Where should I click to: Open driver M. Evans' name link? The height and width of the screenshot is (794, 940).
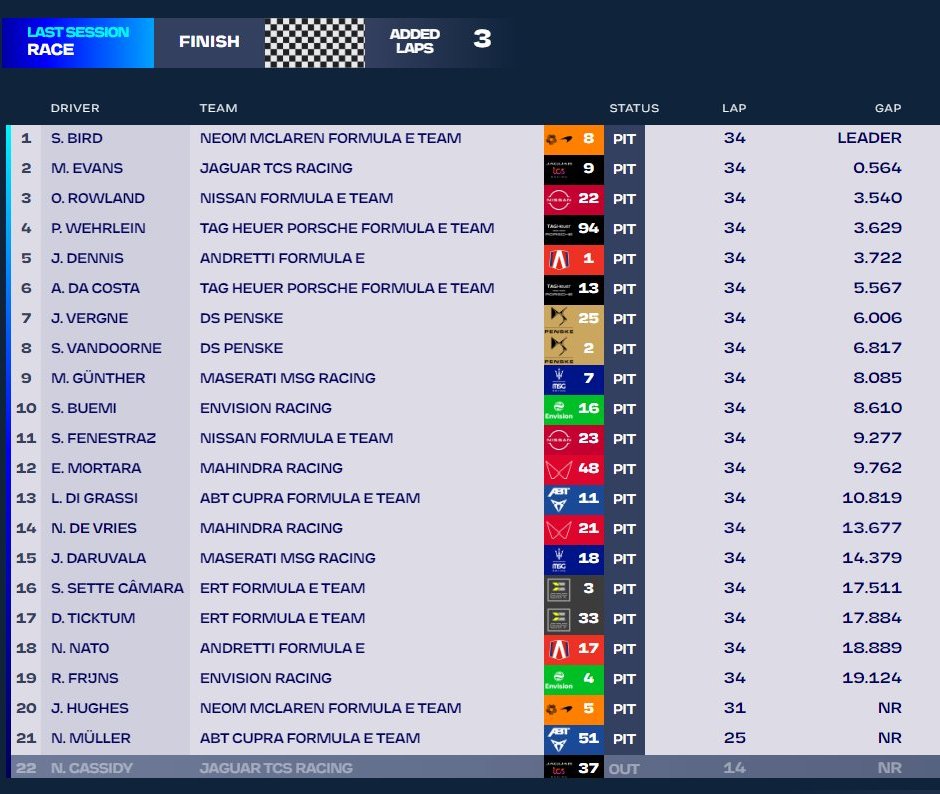click(83, 168)
